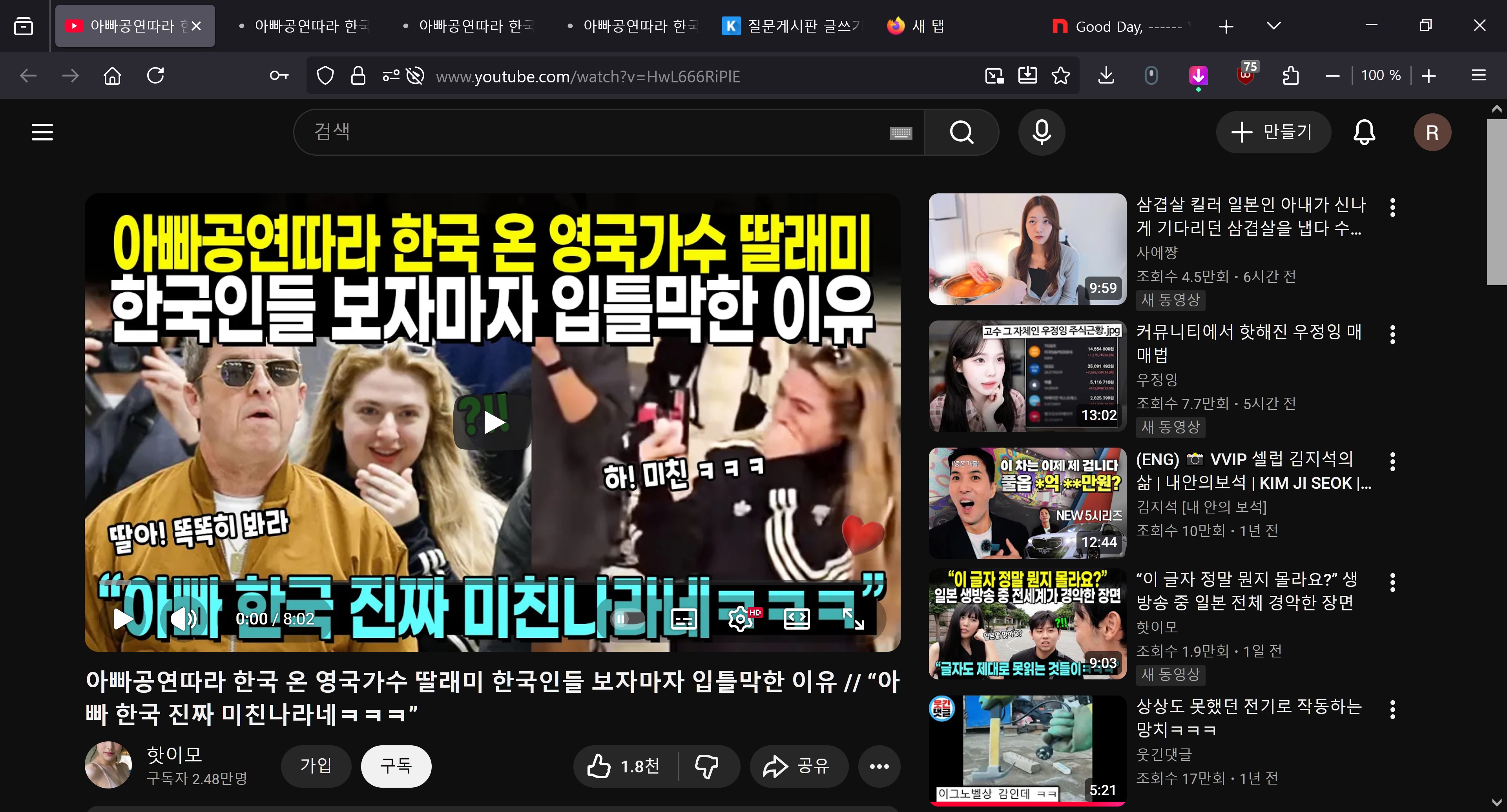Viewport: 1507px width, 812px height.
Task: Open the YouTube hamburger guide menu
Action: coord(42,132)
